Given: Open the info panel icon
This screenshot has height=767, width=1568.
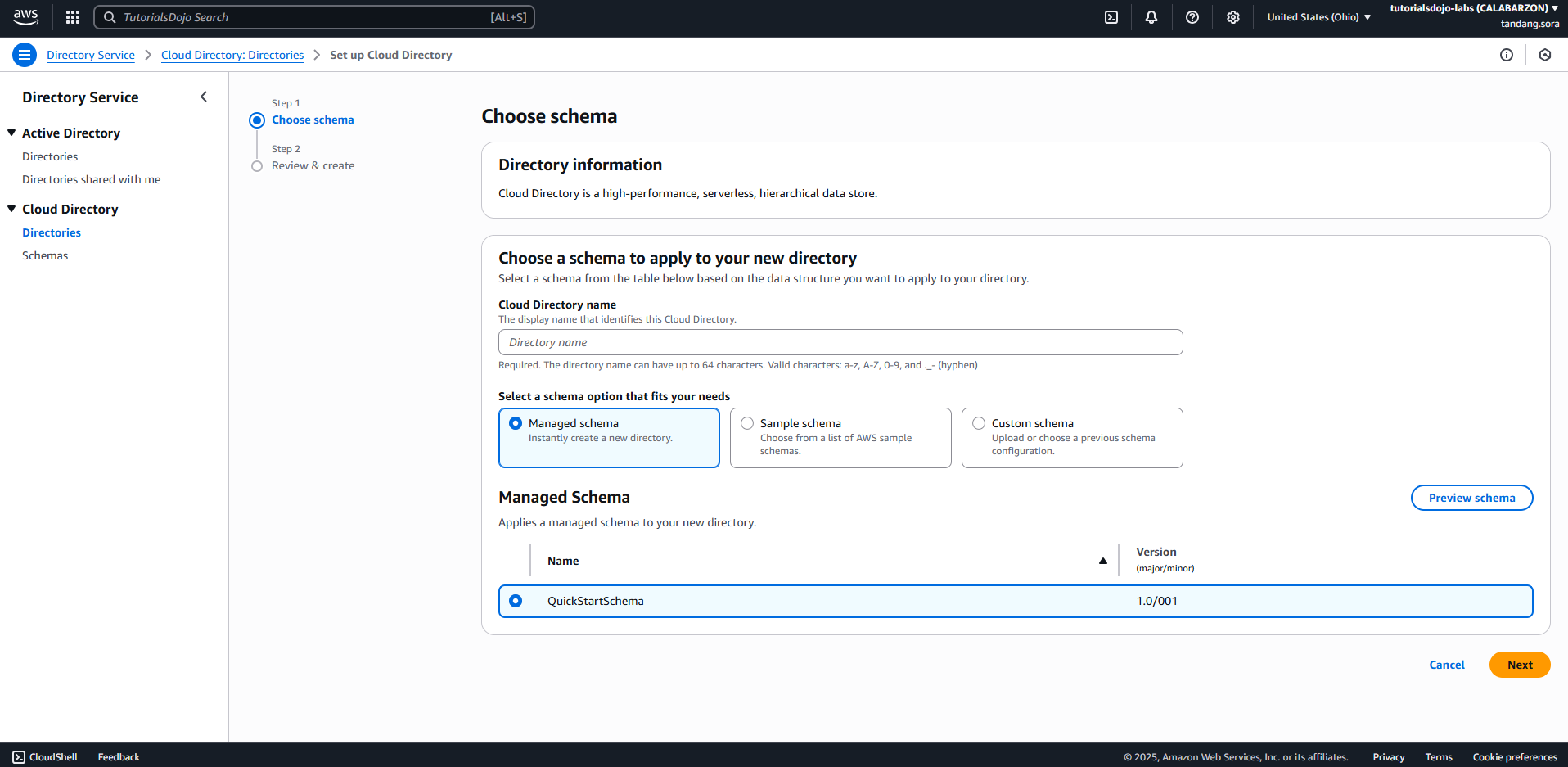Looking at the screenshot, I should coord(1507,55).
